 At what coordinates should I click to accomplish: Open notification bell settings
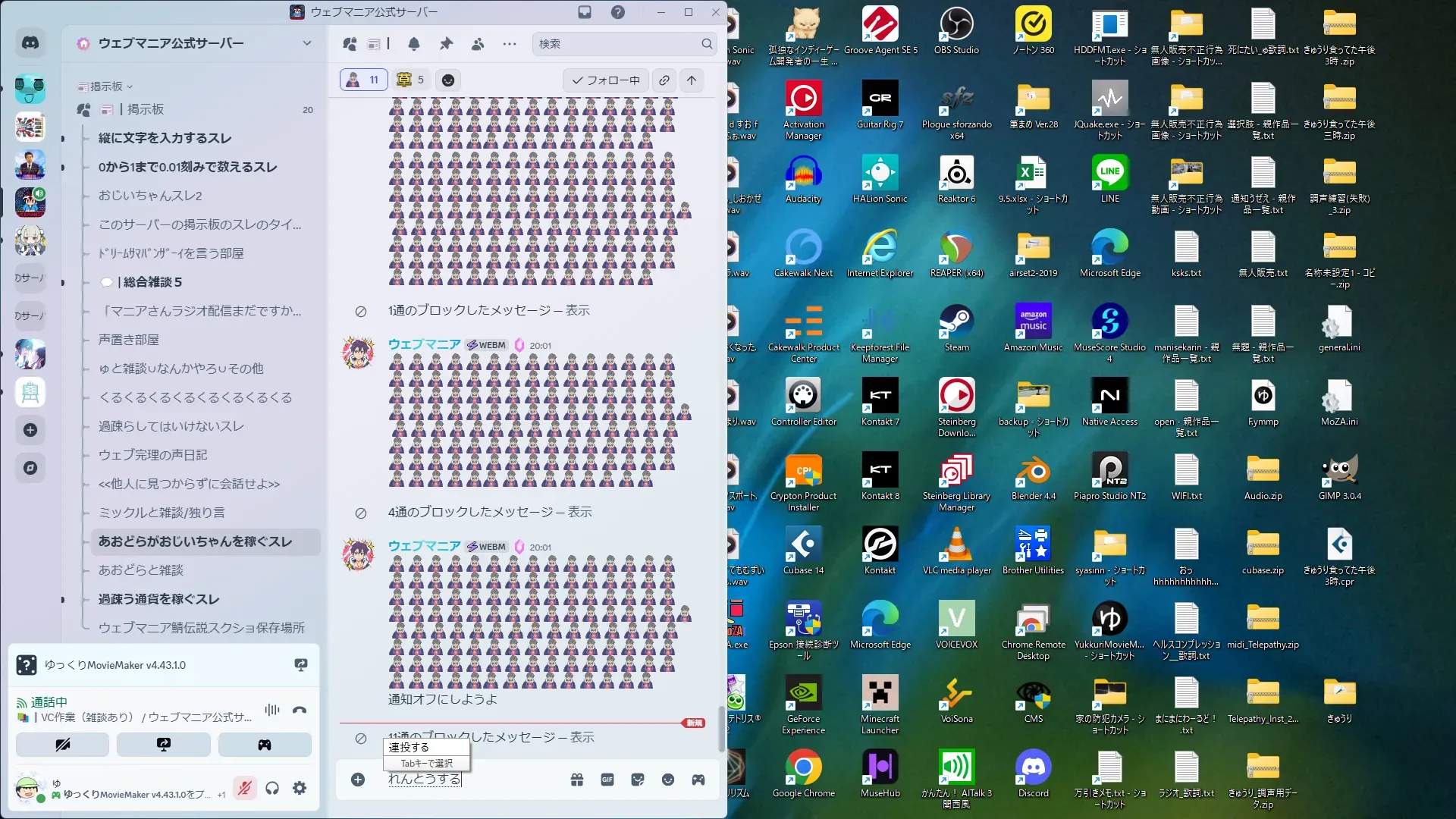(414, 44)
